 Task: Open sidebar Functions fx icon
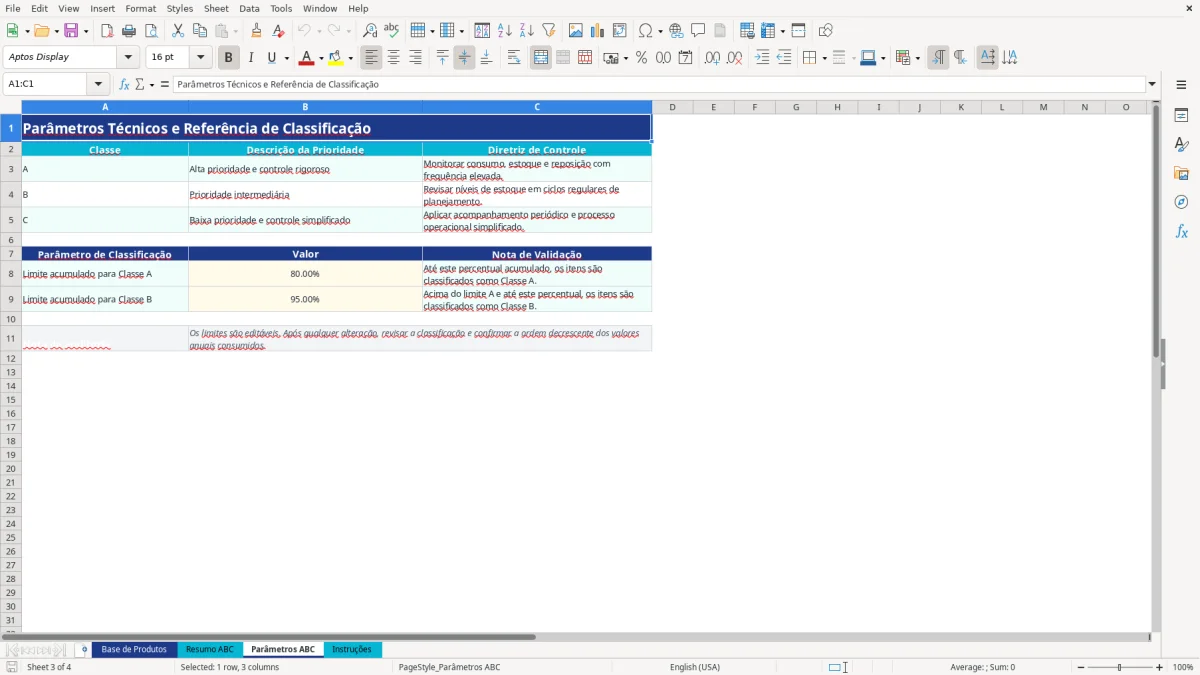tap(1181, 232)
